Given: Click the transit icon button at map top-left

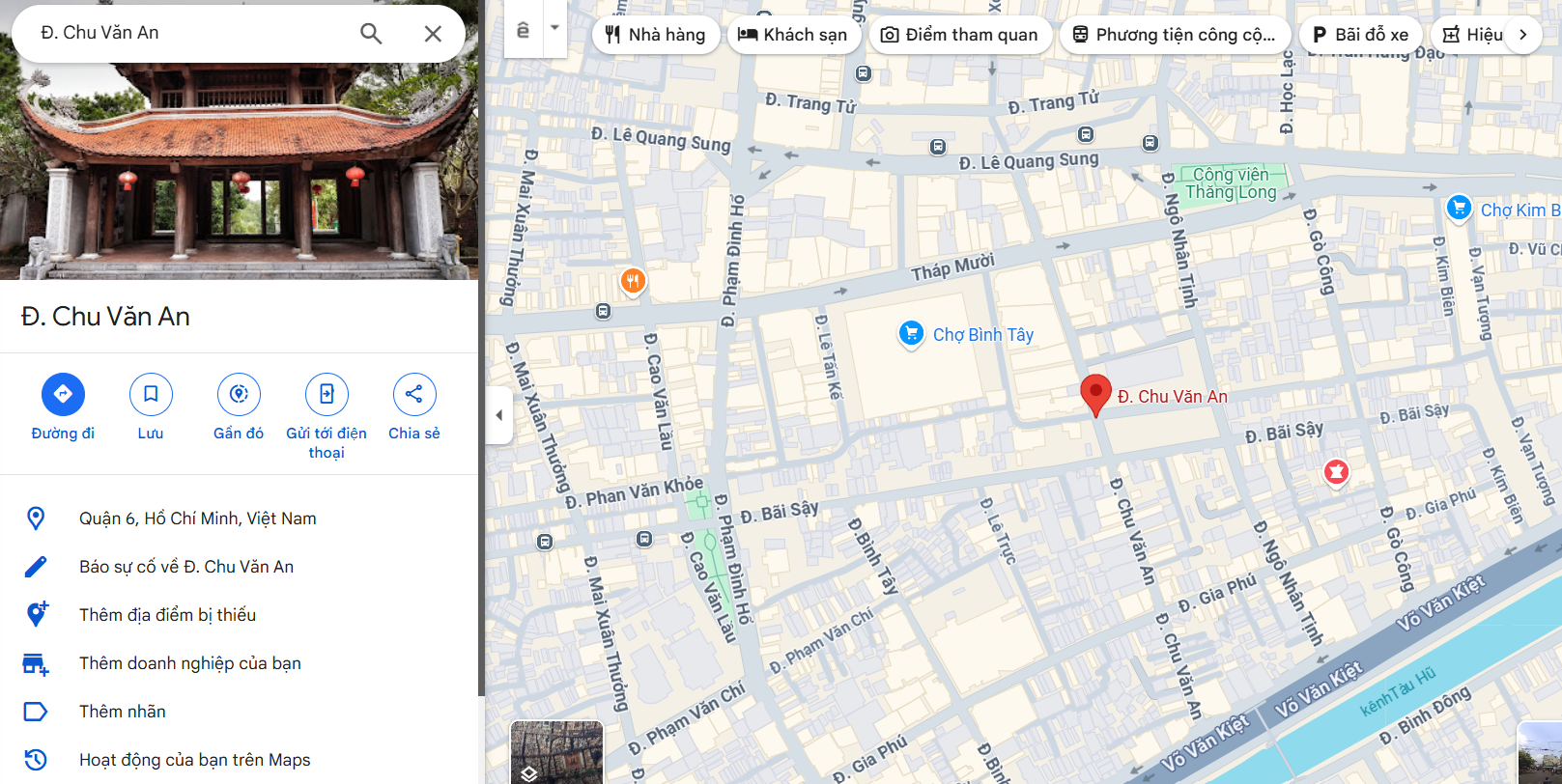Looking at the screenshot, I should pos(523,29).
